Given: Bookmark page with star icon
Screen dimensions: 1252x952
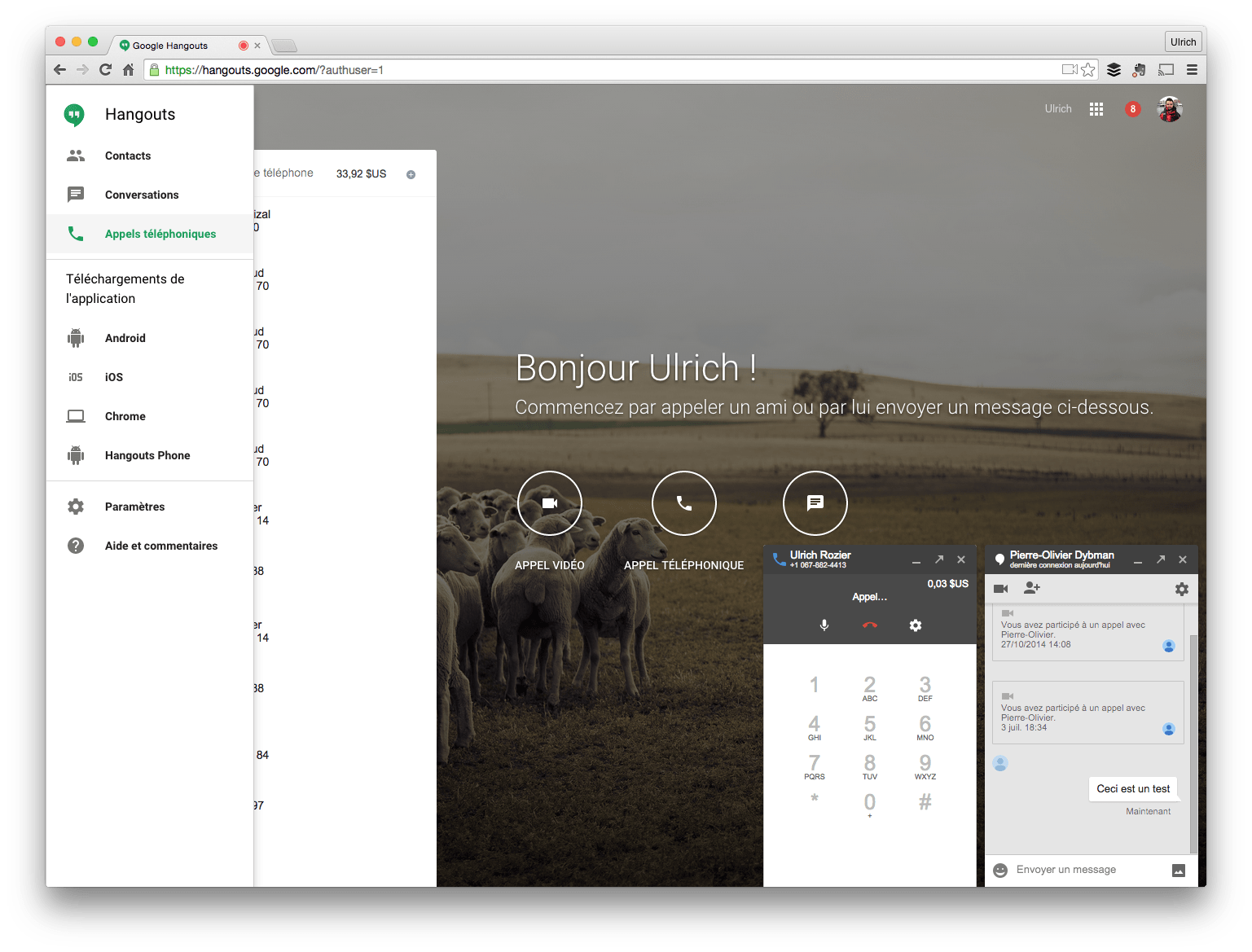Looking at the screenshot, I should (x=1088, y=70).
